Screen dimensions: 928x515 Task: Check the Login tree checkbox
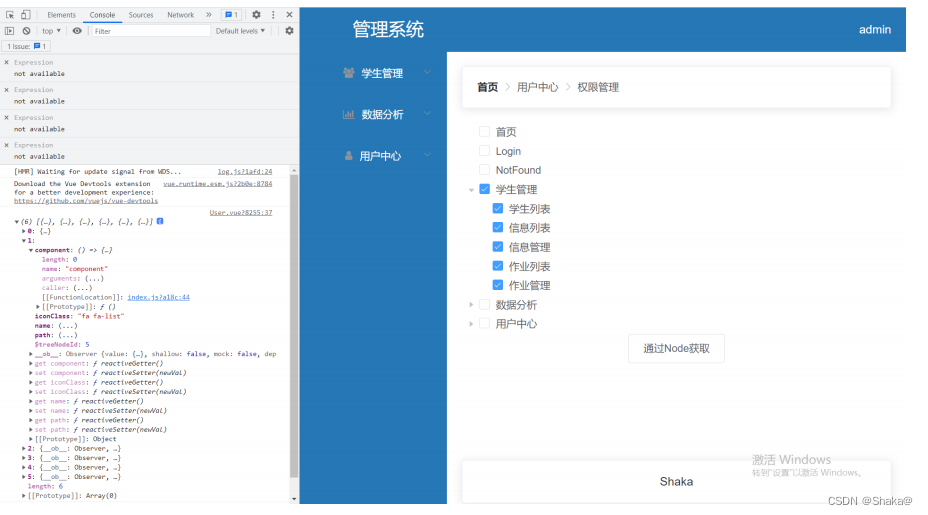point(484,151)
